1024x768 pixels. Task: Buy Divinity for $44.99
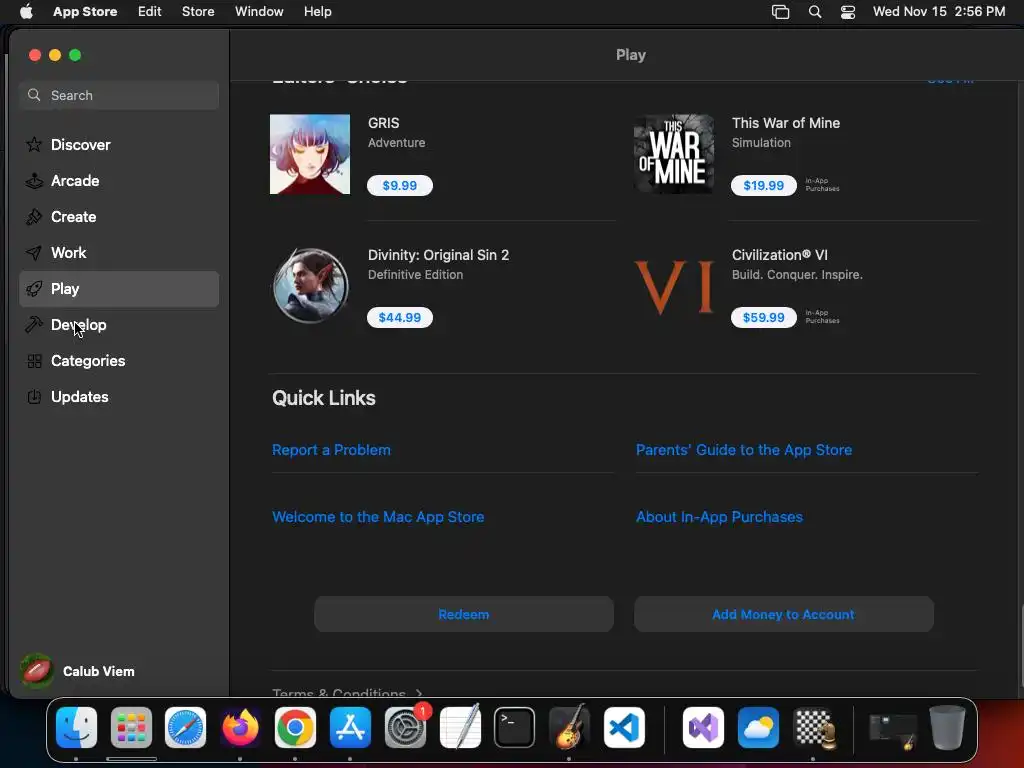tap(400, 317)
